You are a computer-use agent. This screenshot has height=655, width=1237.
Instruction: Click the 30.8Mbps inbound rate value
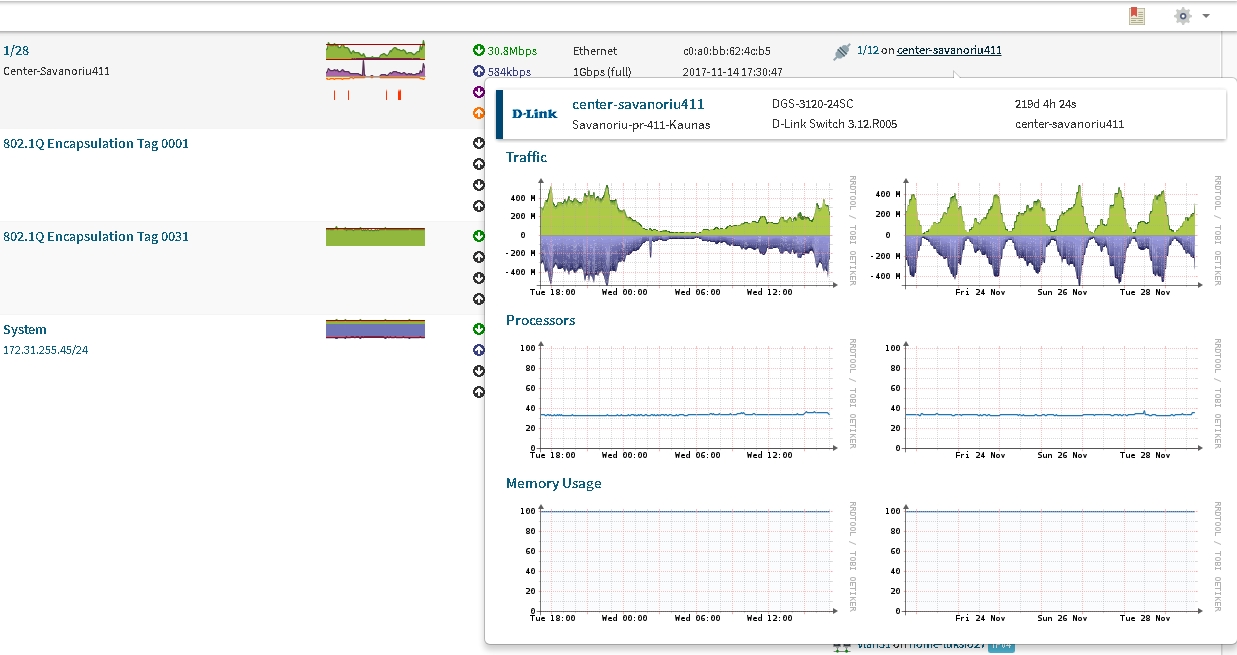pos(512,50)
